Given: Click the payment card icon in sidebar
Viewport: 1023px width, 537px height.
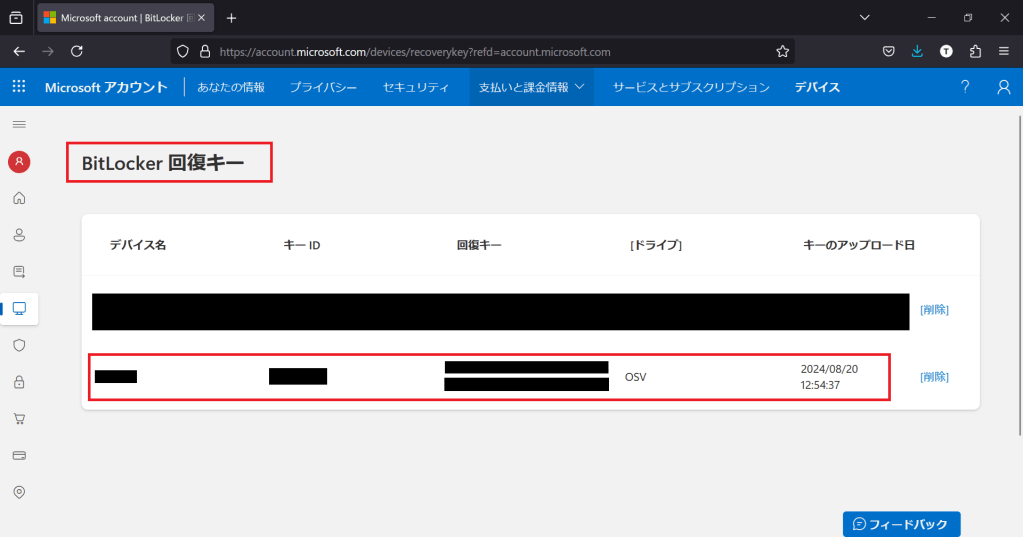Looking at the screenshot, I should tap(19, 455).
